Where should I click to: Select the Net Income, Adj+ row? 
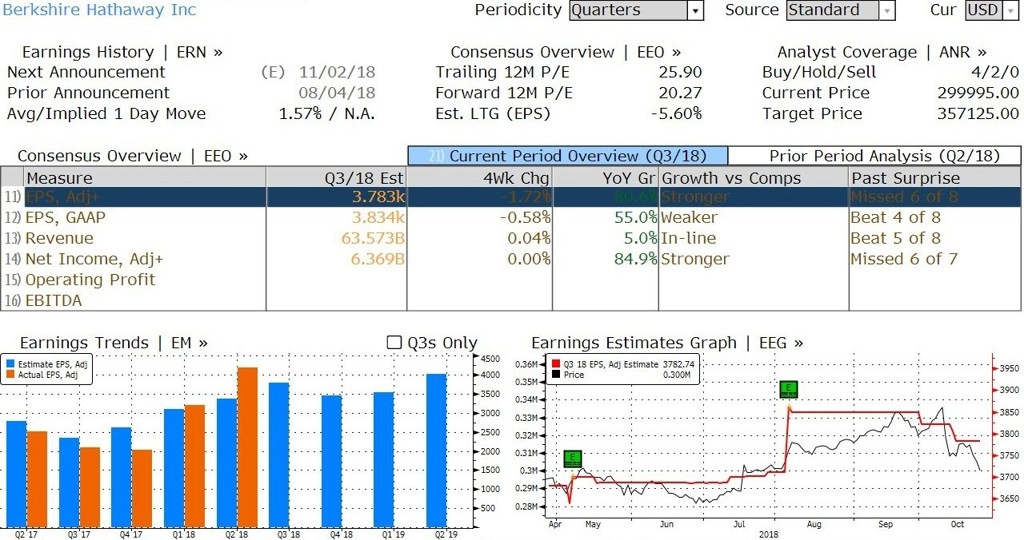point(511,259)
